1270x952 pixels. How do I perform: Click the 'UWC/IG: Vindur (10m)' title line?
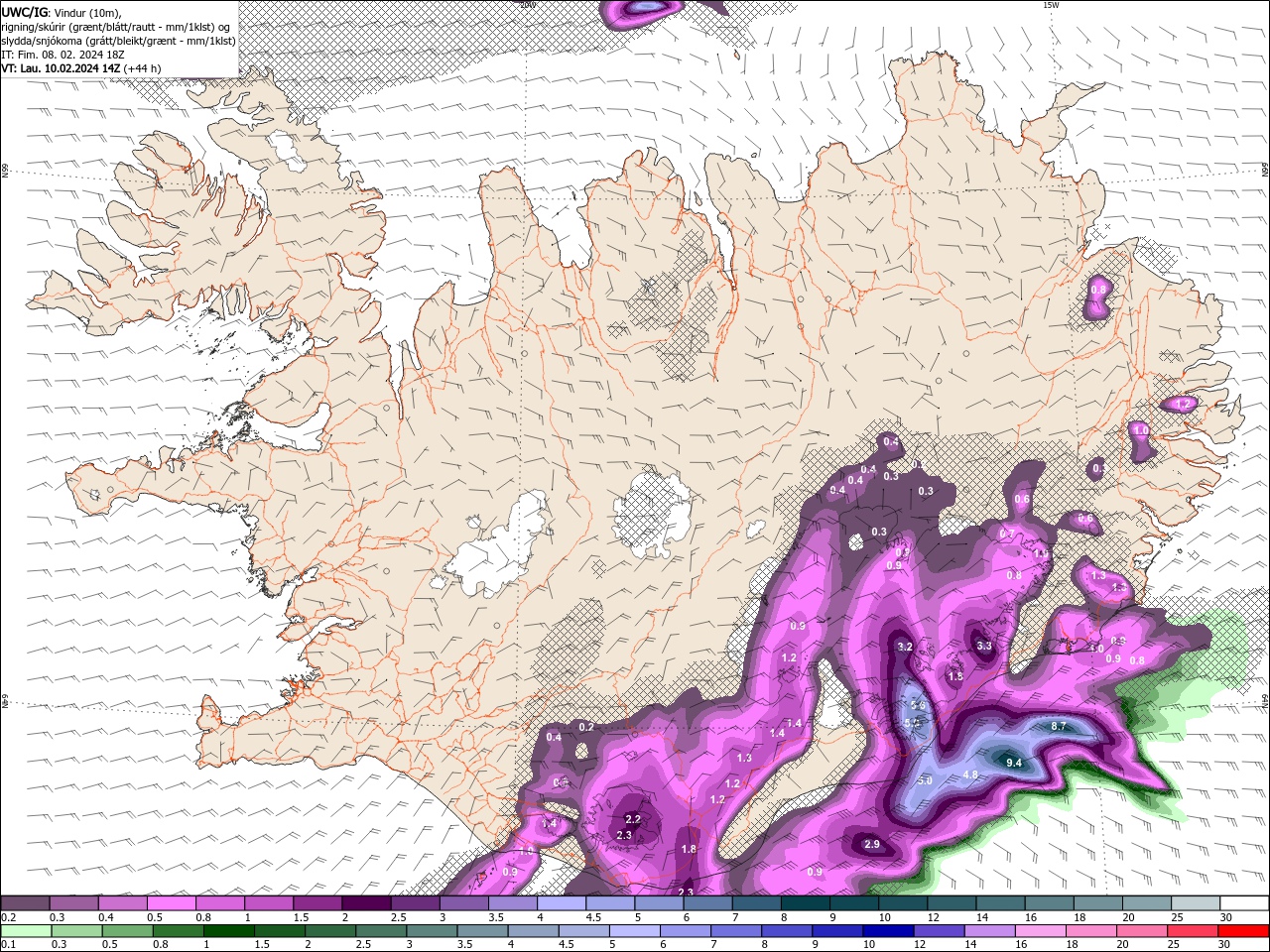(63, 12)
